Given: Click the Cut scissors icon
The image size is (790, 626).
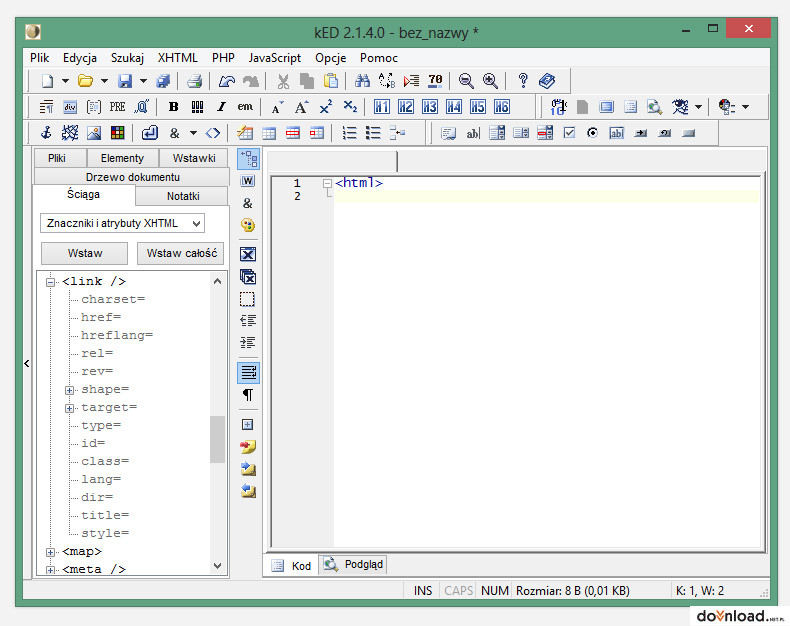Looking at the screenshot, I should (x=283, y=81).
